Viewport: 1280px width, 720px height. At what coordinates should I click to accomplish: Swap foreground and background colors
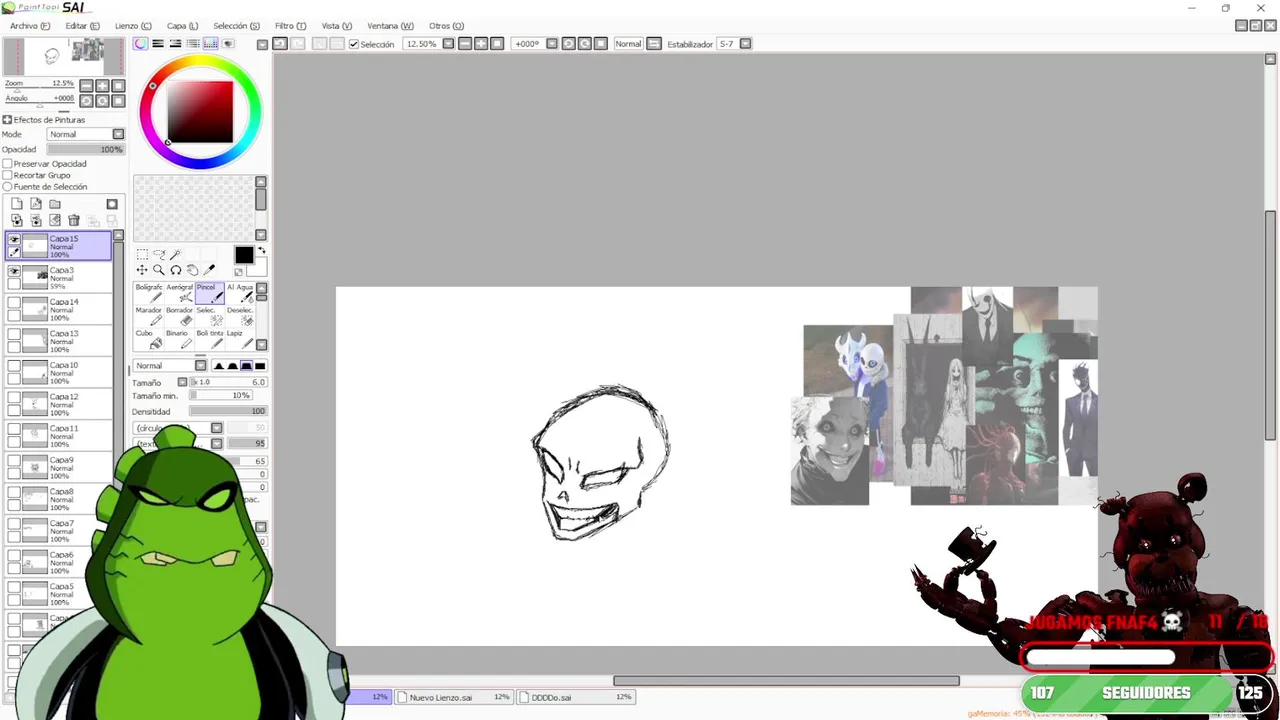262,251
